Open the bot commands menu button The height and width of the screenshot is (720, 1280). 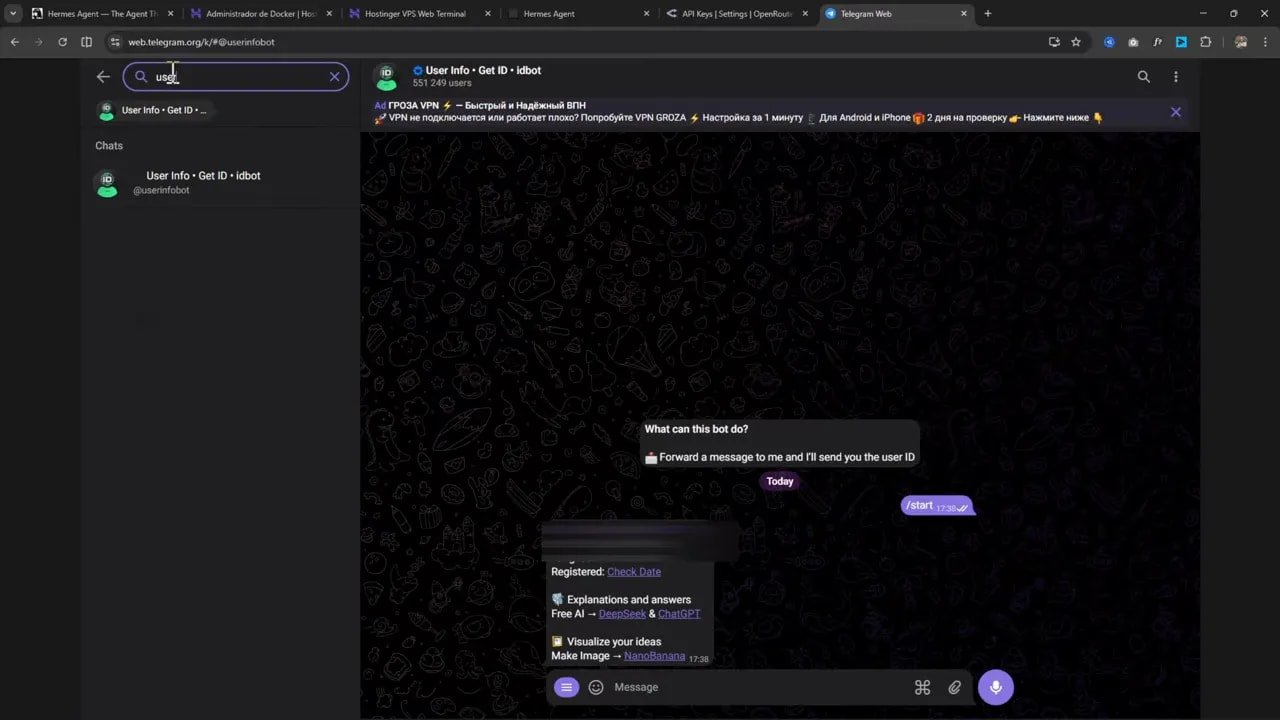[566, 687]
